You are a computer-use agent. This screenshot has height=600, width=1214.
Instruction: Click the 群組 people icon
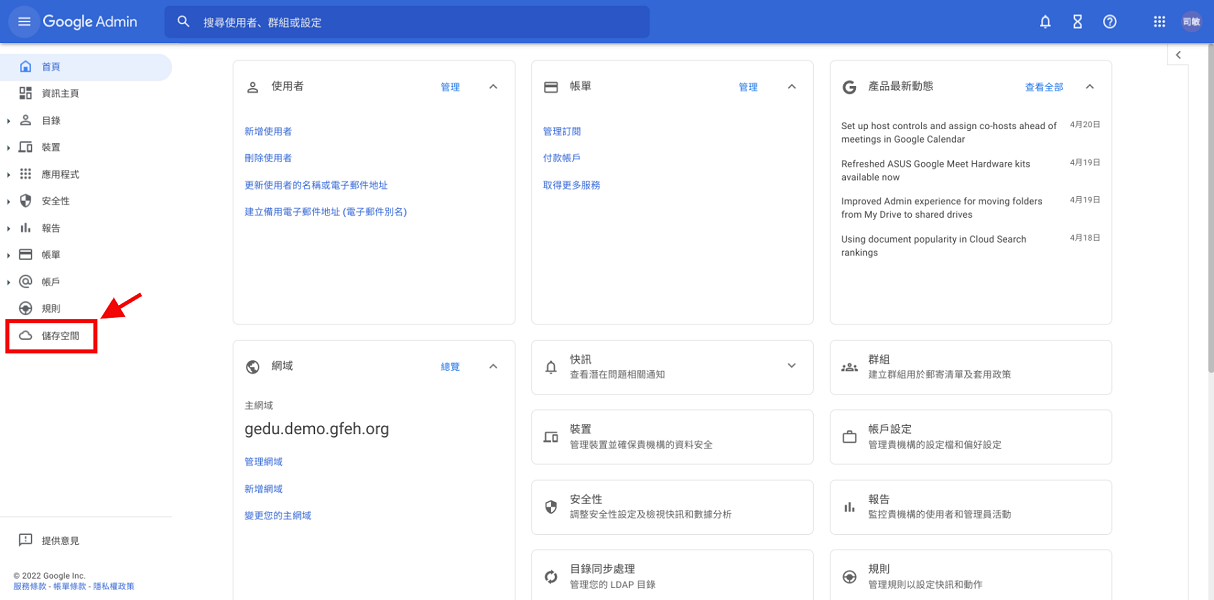pos(849,367)
